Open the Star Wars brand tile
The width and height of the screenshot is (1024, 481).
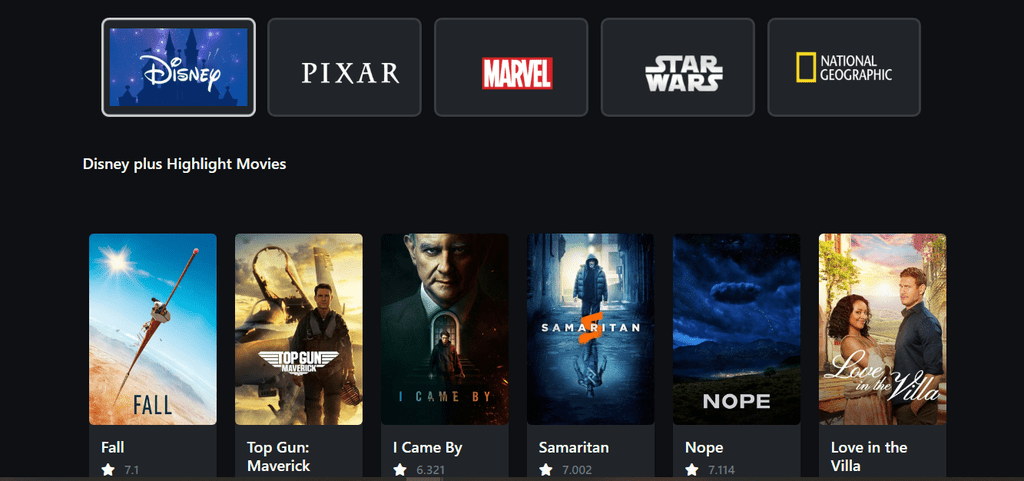click(x=678, y=67)
